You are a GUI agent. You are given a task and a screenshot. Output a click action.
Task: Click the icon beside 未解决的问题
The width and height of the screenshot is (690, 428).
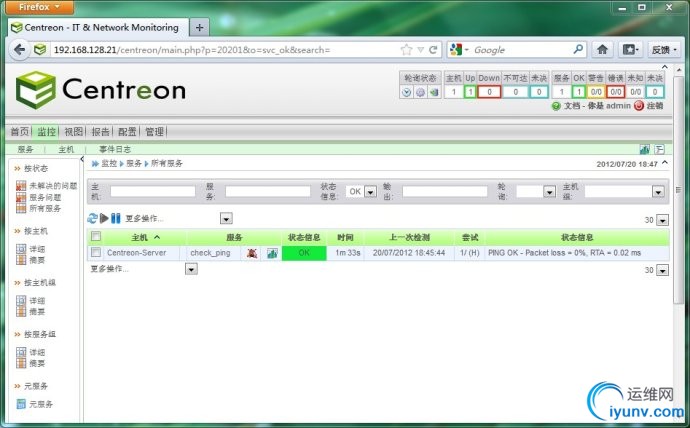coord(21,186)
